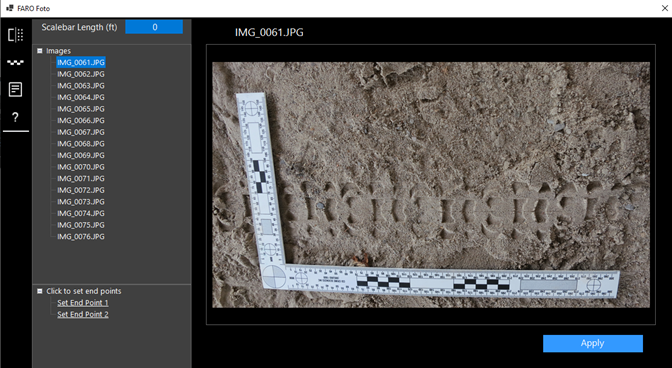672x368 pixels.
Task: Select the scalebar wave icon in sidebar
Action: (15, 63)
